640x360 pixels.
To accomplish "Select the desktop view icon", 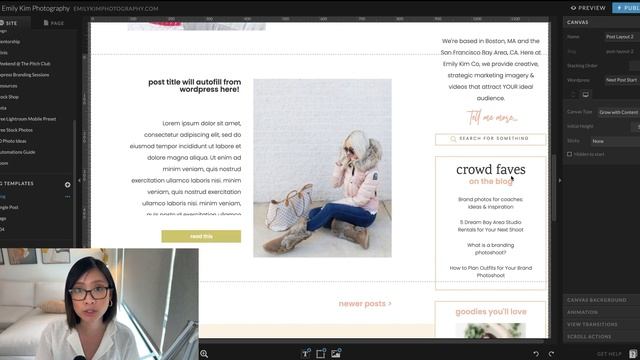I will coord(586,95).
